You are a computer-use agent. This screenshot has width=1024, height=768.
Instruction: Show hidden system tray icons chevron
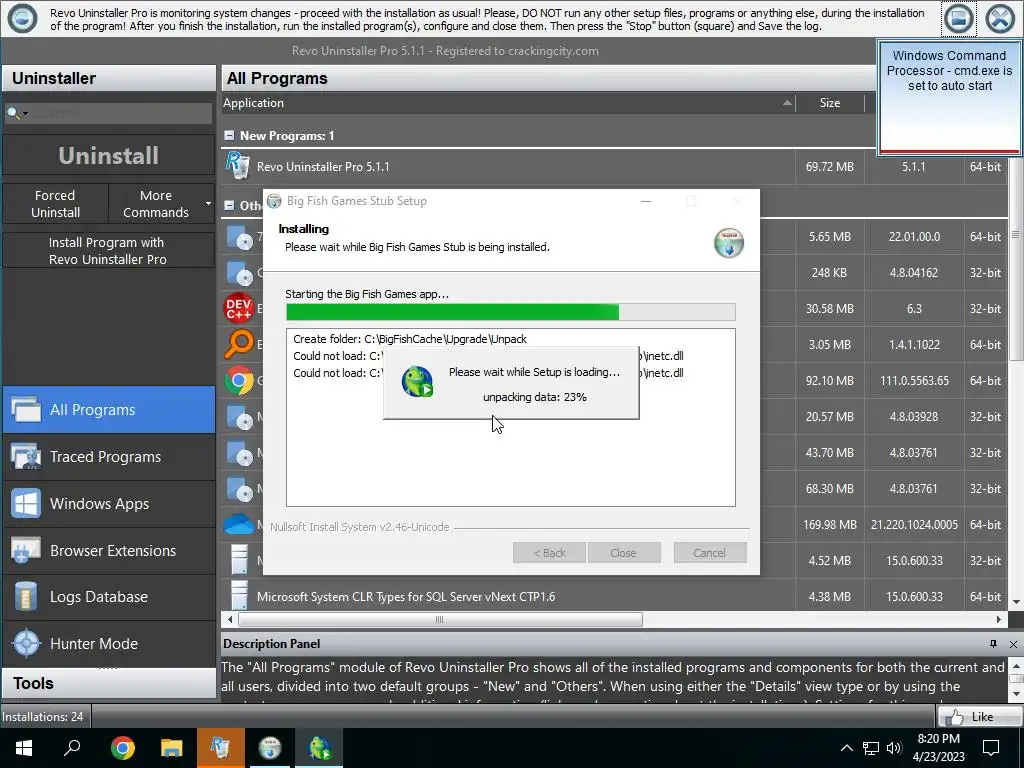(x=846, y=748)
